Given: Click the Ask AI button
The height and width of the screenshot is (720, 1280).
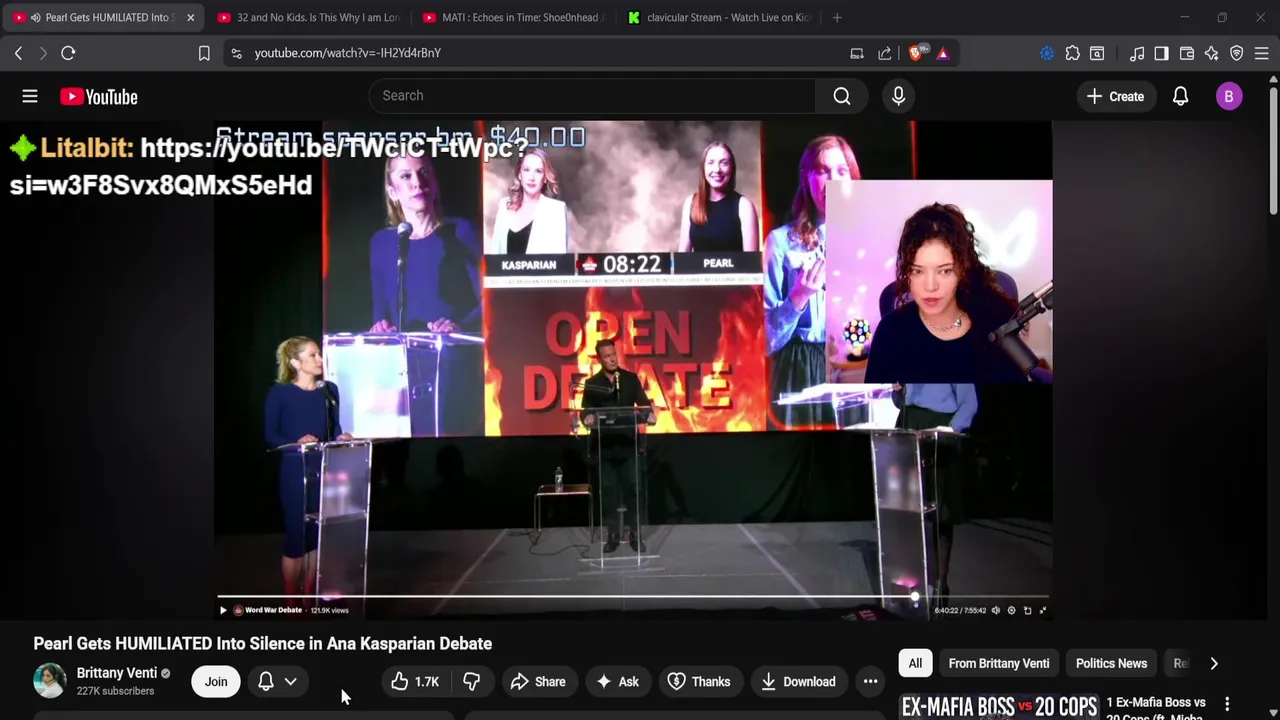Looking at the screenshot, I should click(x=617, y=682).
